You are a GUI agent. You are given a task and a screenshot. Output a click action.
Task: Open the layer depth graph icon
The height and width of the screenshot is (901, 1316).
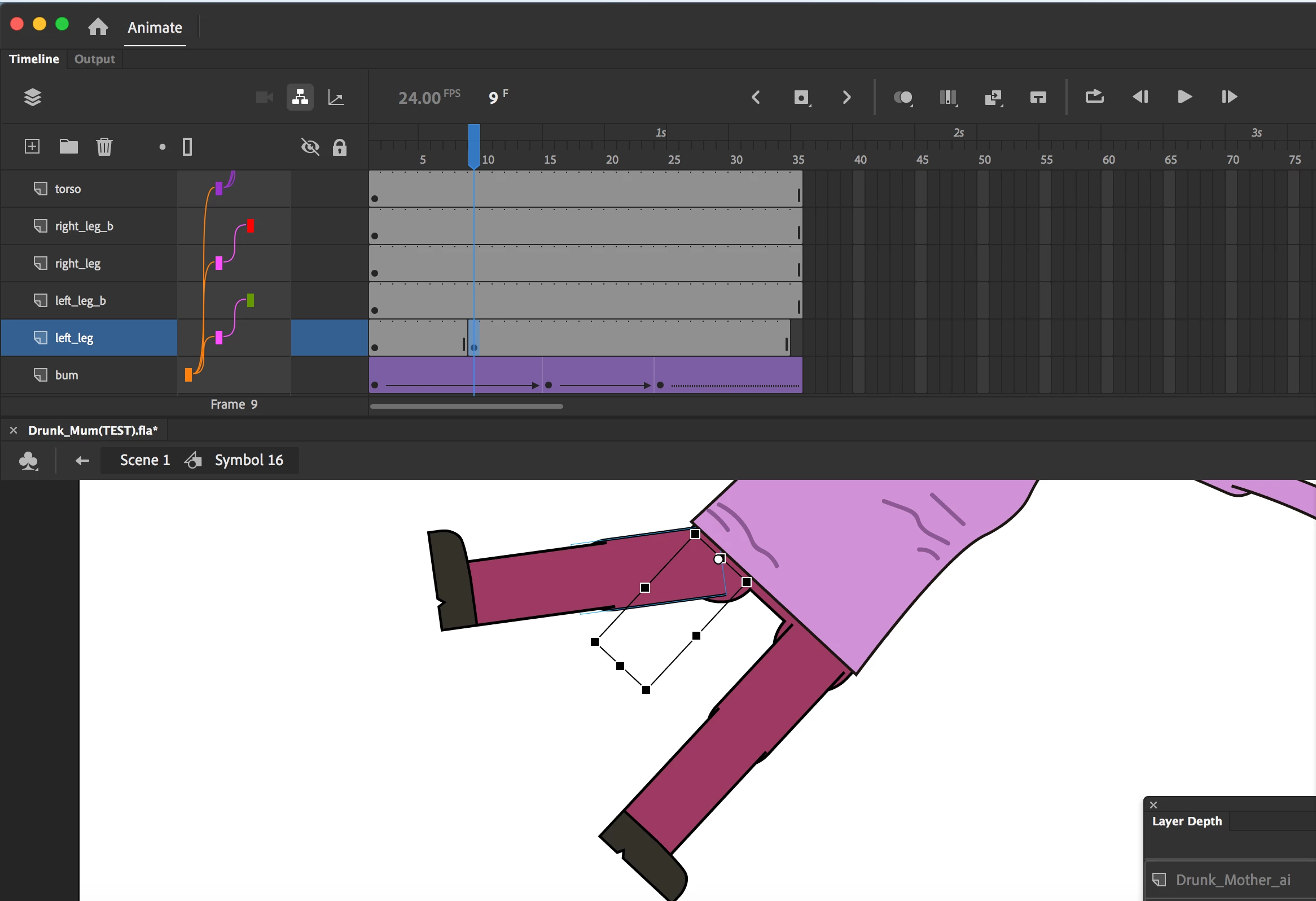[336, 98]
